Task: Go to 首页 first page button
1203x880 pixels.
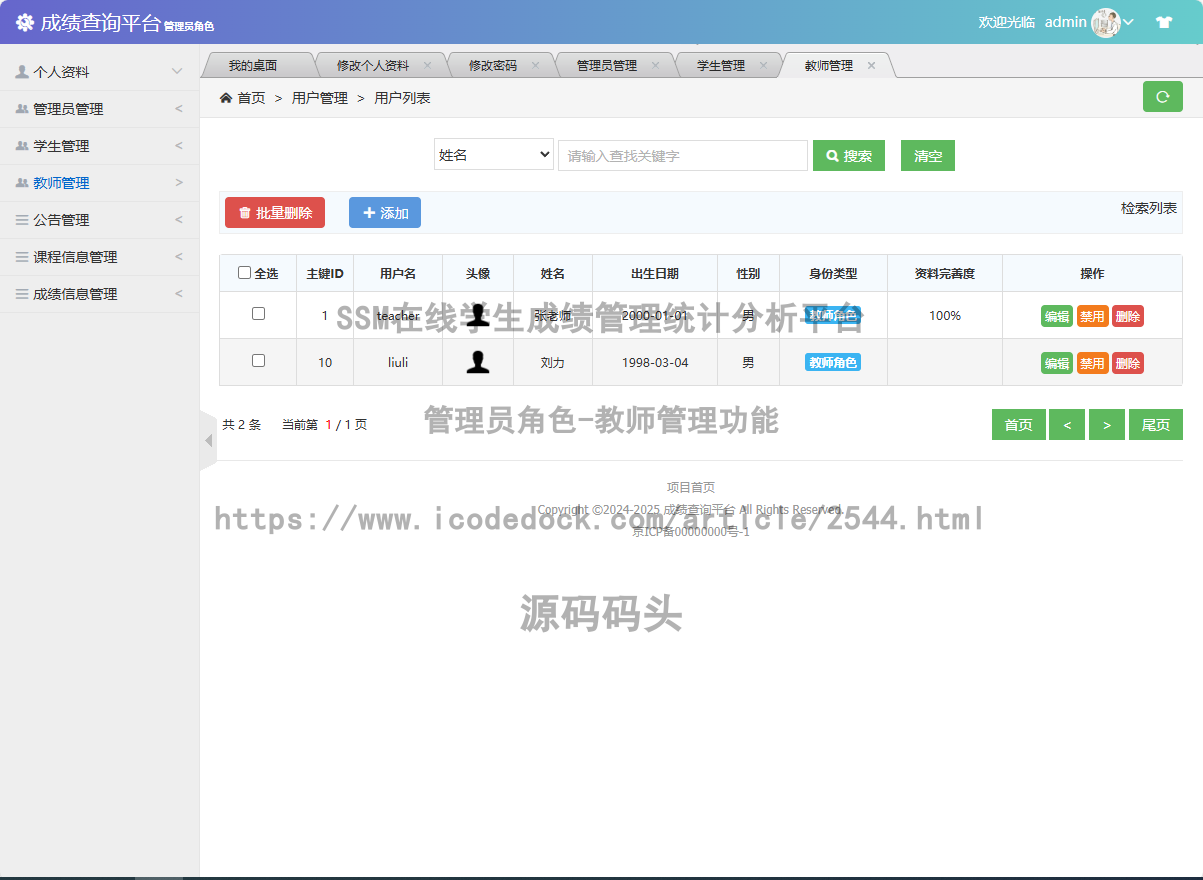Action: (1019, 425)
